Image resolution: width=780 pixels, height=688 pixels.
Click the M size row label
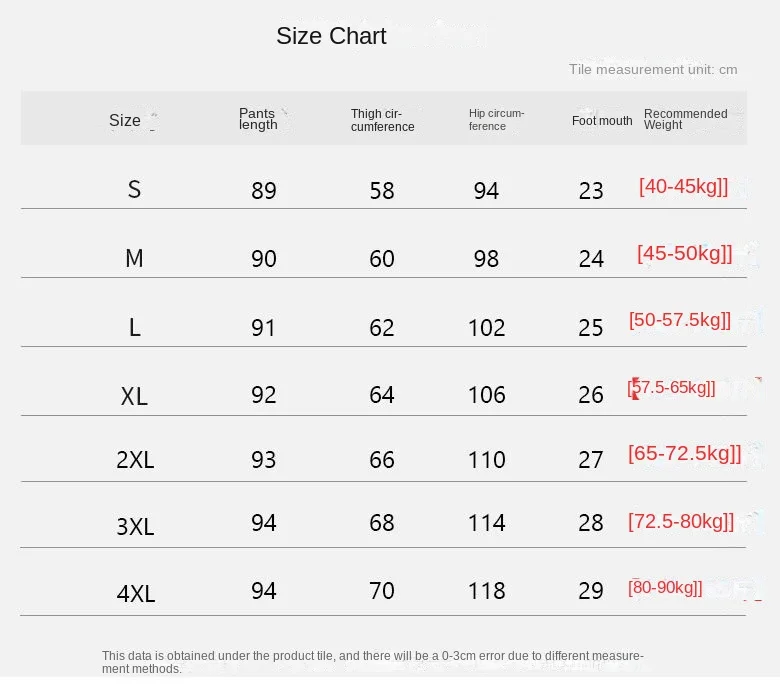(134, 258)
